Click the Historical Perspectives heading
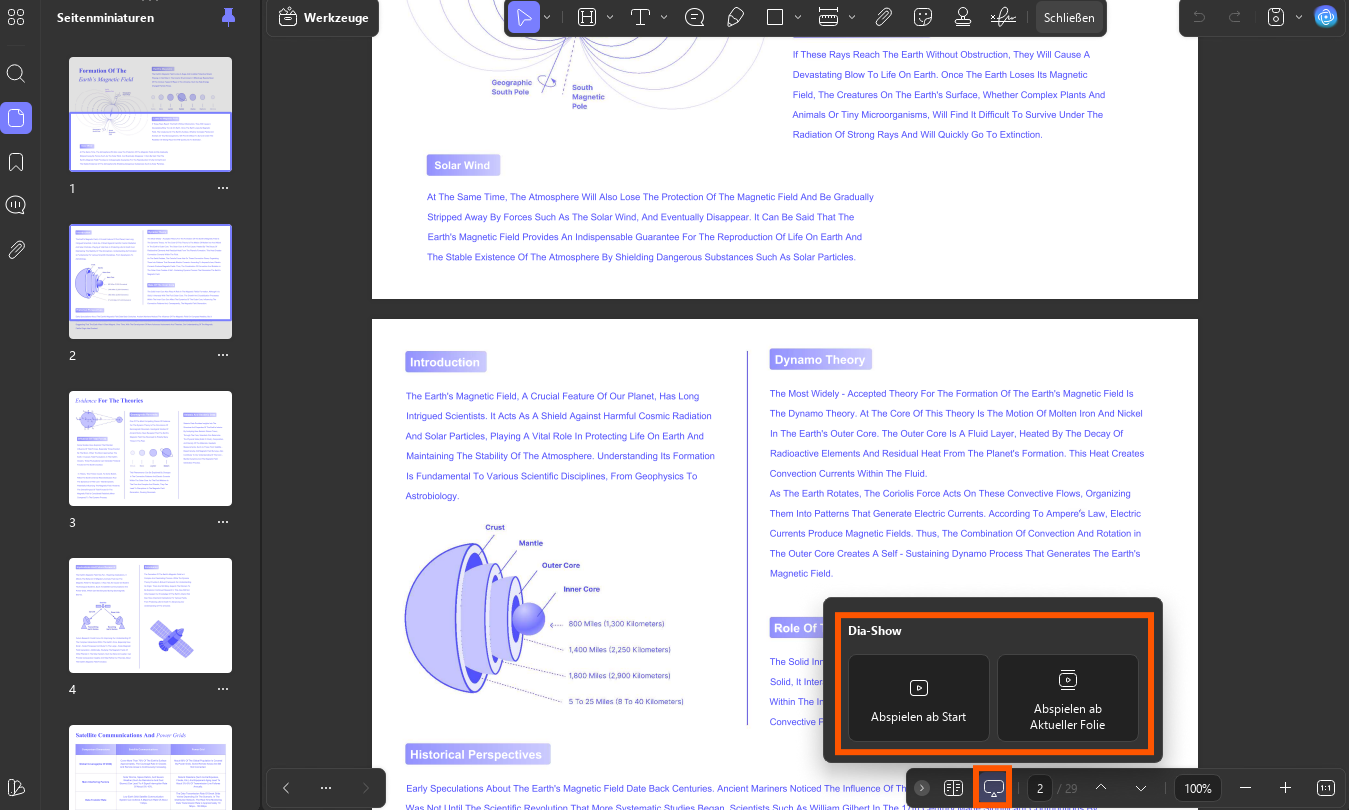The image size is (1349, 810). [x=476, y=754]
